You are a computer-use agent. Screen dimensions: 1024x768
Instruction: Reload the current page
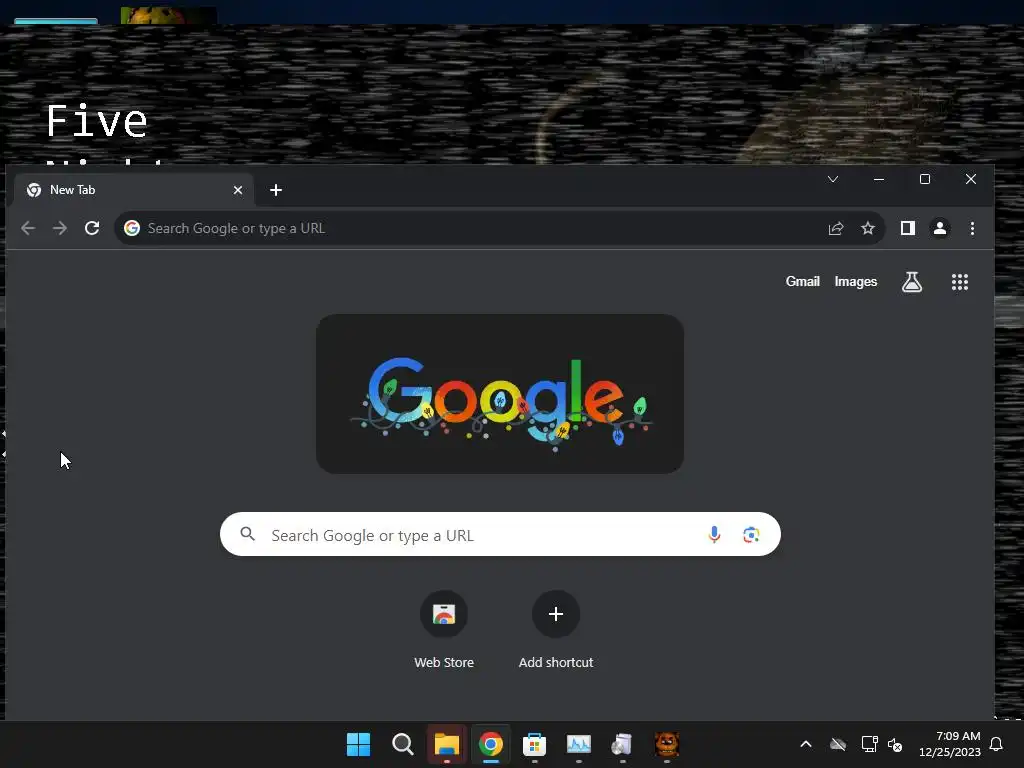pos(92,228)
